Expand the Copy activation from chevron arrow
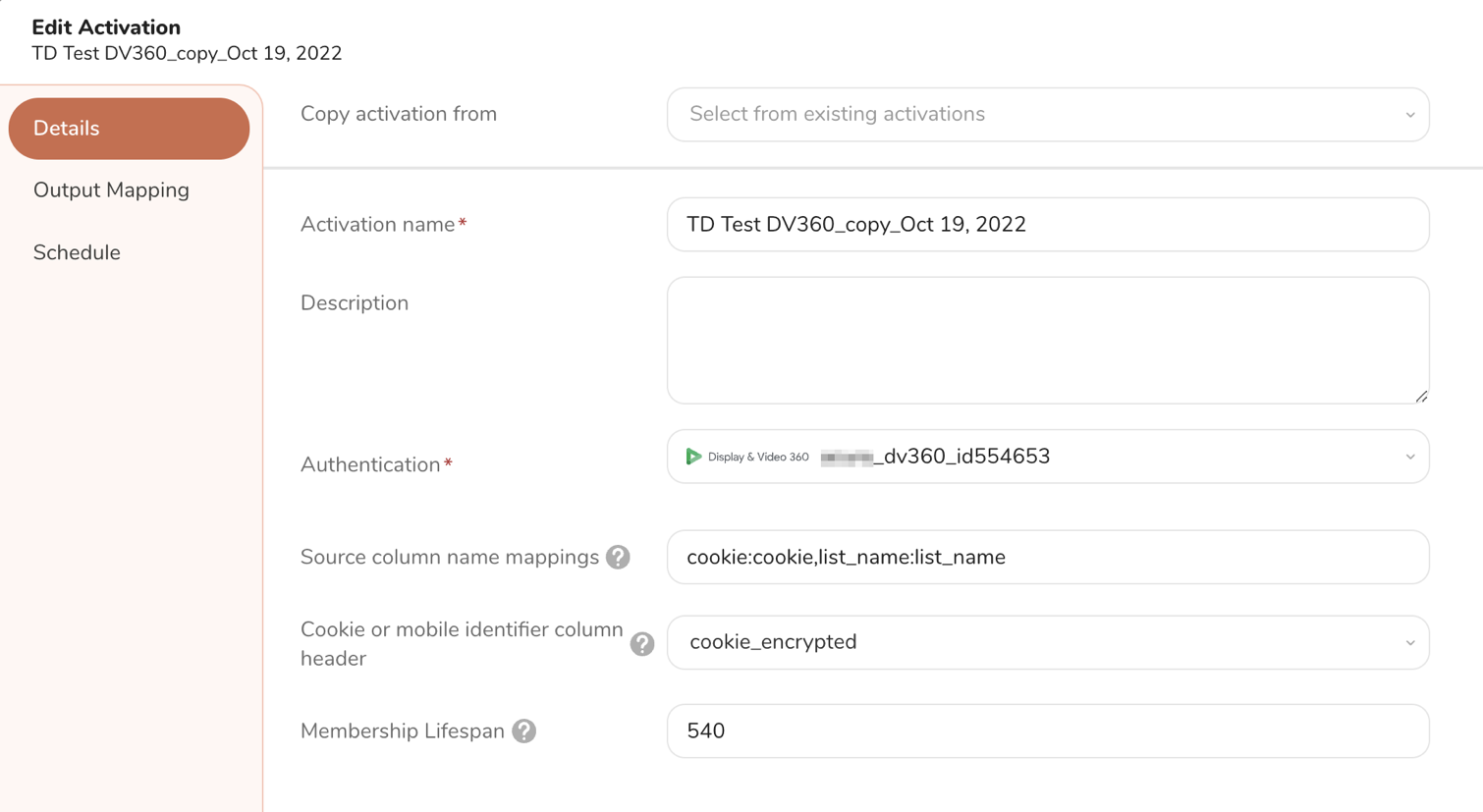The image size is (1483, 812). click(x=1409, y=115)
